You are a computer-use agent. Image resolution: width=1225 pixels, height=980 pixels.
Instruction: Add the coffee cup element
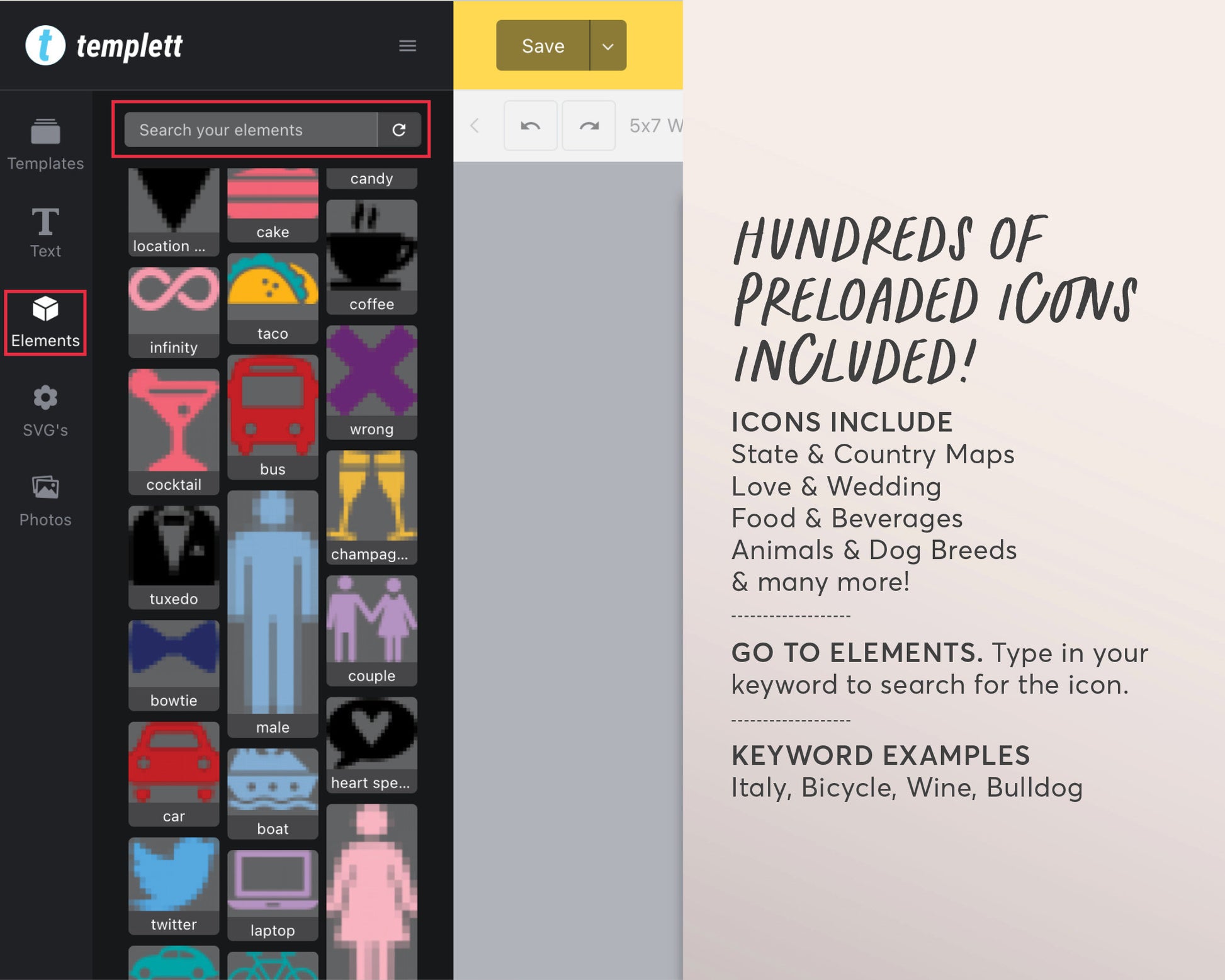pyautogui.click(x=371, y=256)
